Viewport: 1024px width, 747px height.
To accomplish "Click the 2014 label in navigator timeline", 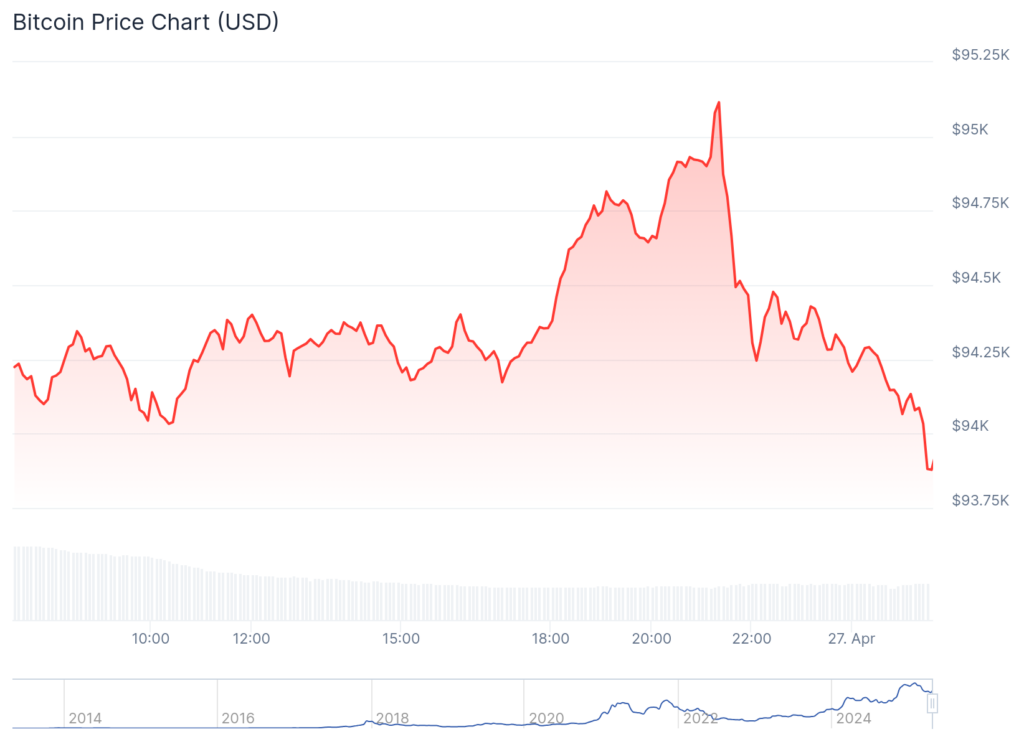I will (84, 718).
